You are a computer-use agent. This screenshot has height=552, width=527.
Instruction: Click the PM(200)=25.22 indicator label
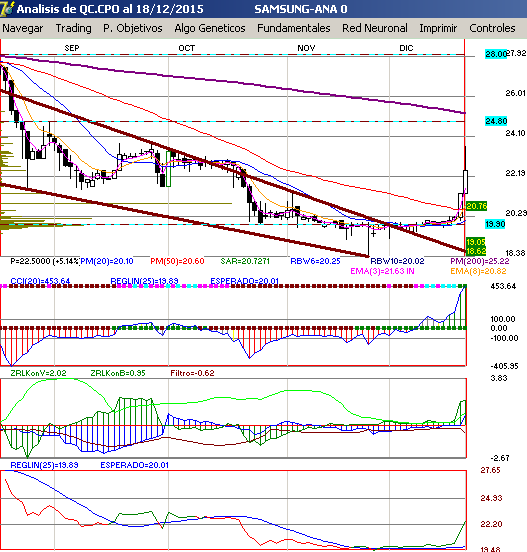pyautogui.click(x=480, y=261)
